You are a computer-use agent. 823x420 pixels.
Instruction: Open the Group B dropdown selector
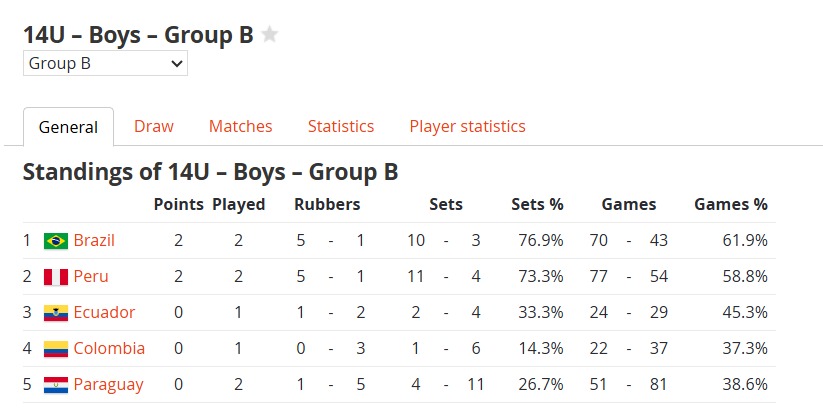tap(105, 64)
